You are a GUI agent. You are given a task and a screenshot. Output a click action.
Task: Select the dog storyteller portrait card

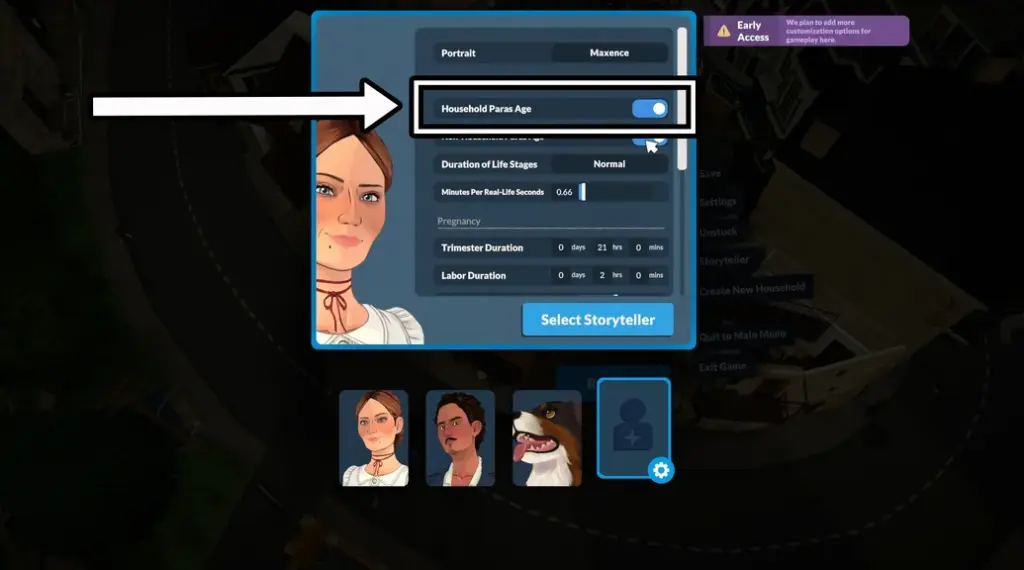coord(547,438)
